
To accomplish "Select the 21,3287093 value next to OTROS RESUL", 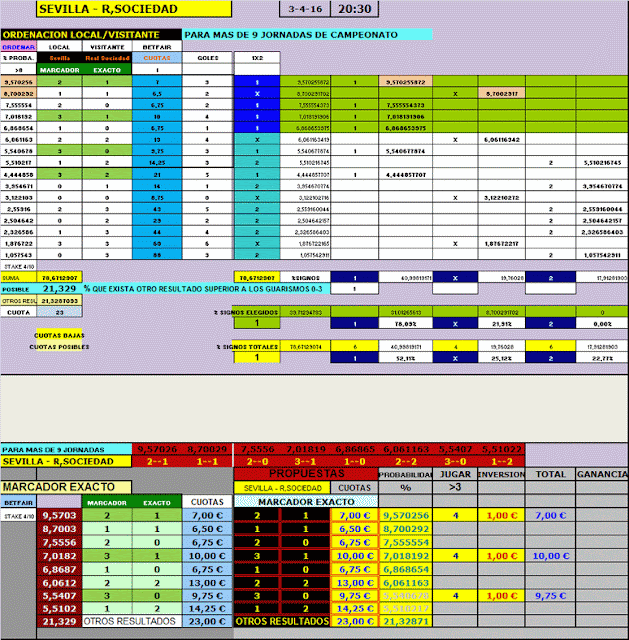I will 59,301.
